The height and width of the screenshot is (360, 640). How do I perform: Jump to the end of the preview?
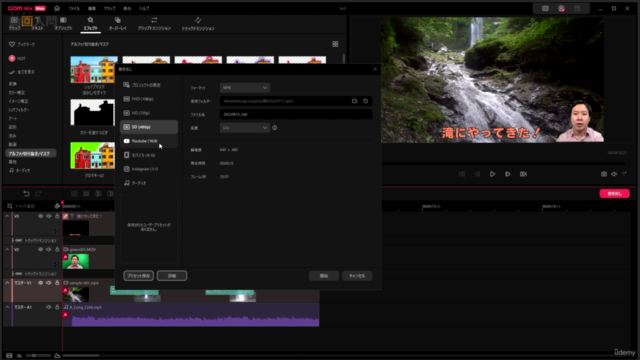coord(523,174)
